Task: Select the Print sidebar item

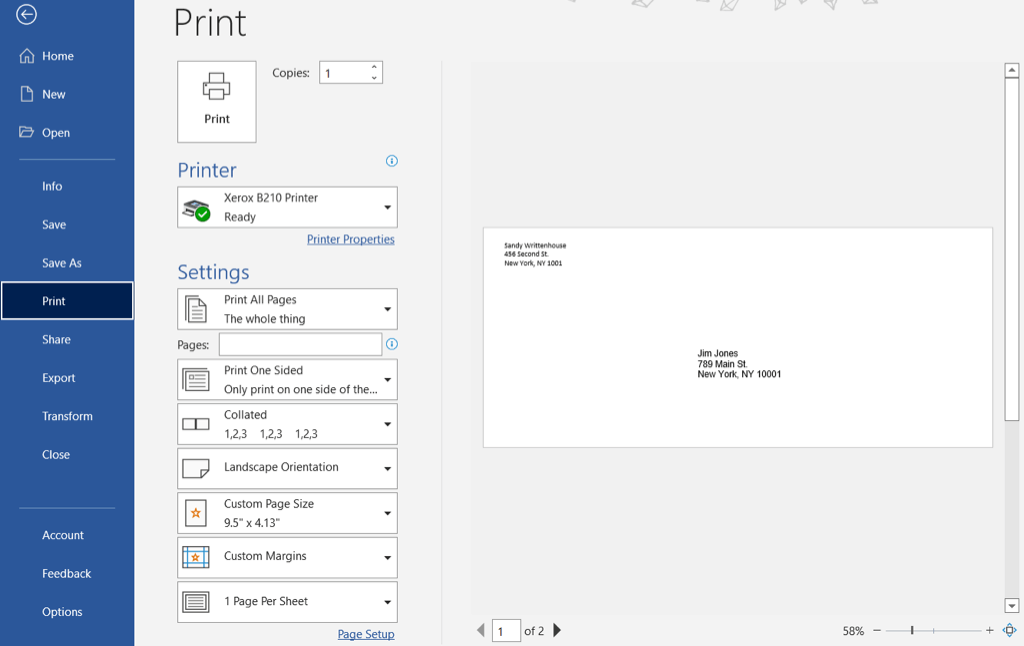Action: coord(67,301)
